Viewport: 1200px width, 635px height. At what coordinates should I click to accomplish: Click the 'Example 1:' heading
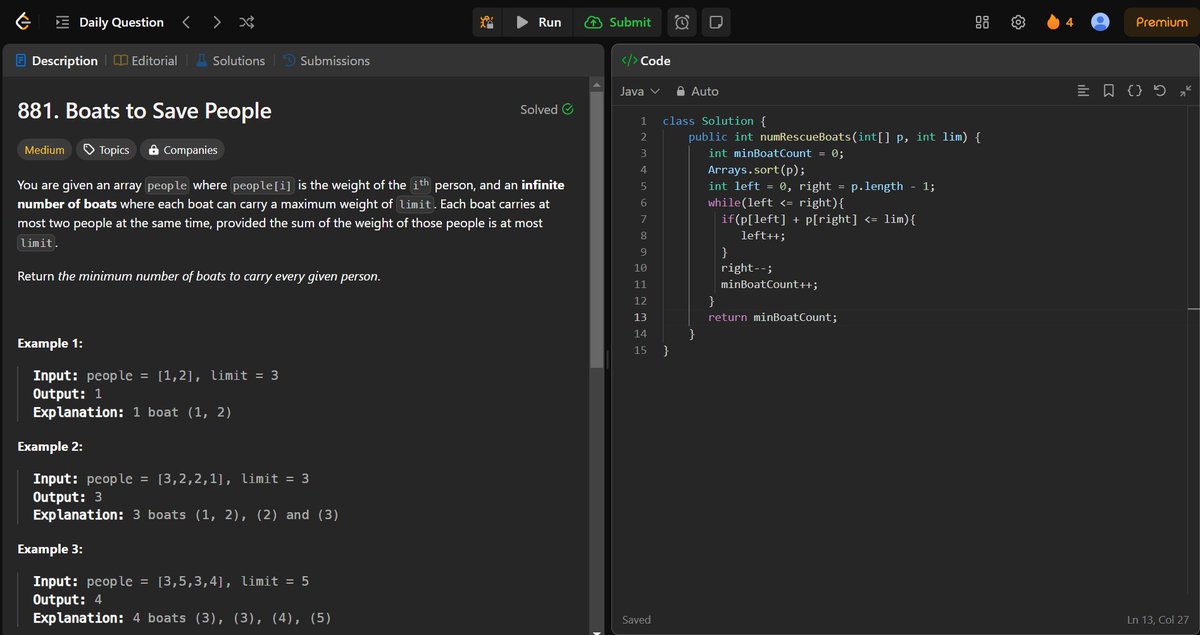pyautogui.click(x=50, y=343)
